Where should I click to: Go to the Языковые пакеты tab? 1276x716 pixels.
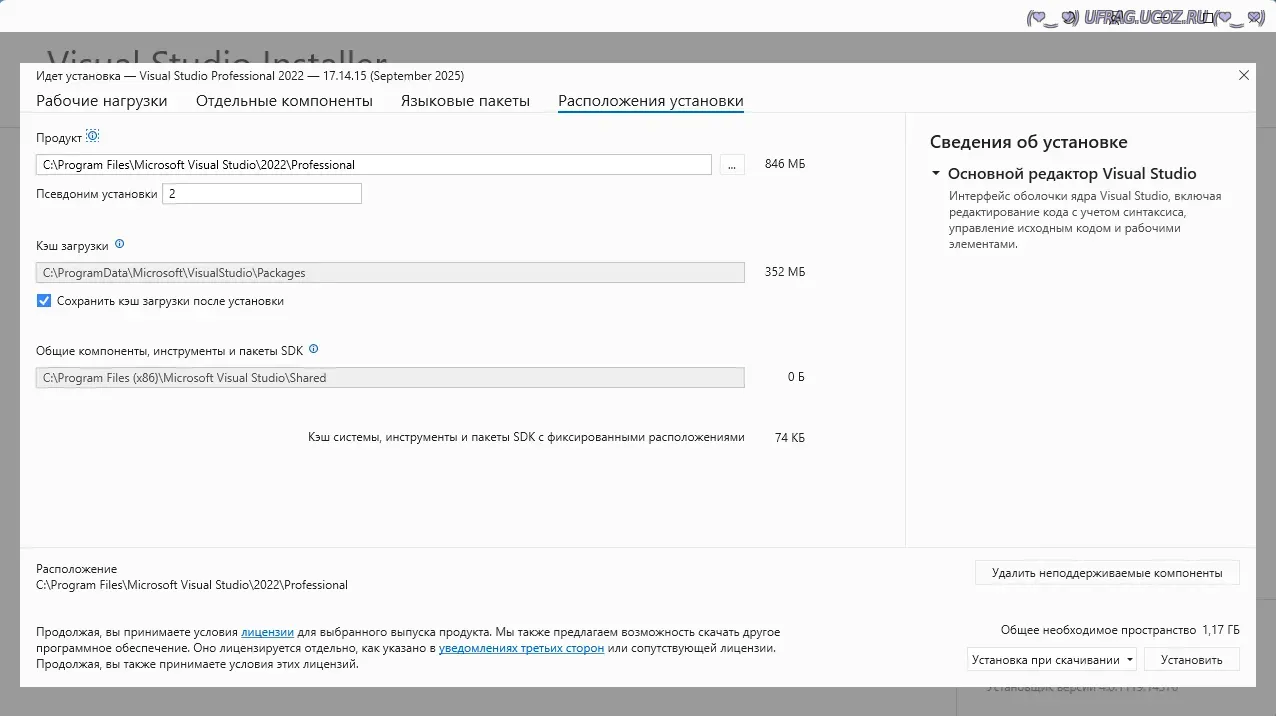click(465, 101)
